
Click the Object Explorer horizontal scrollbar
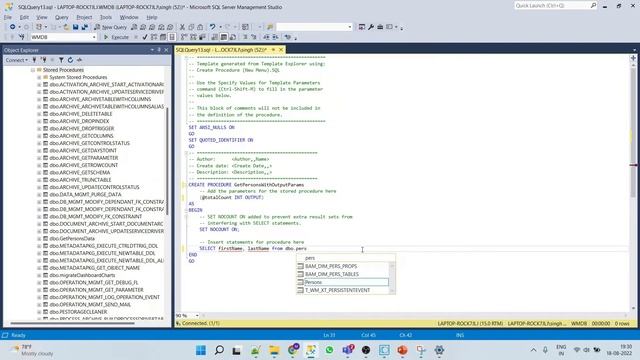click(x=73, y=323)
